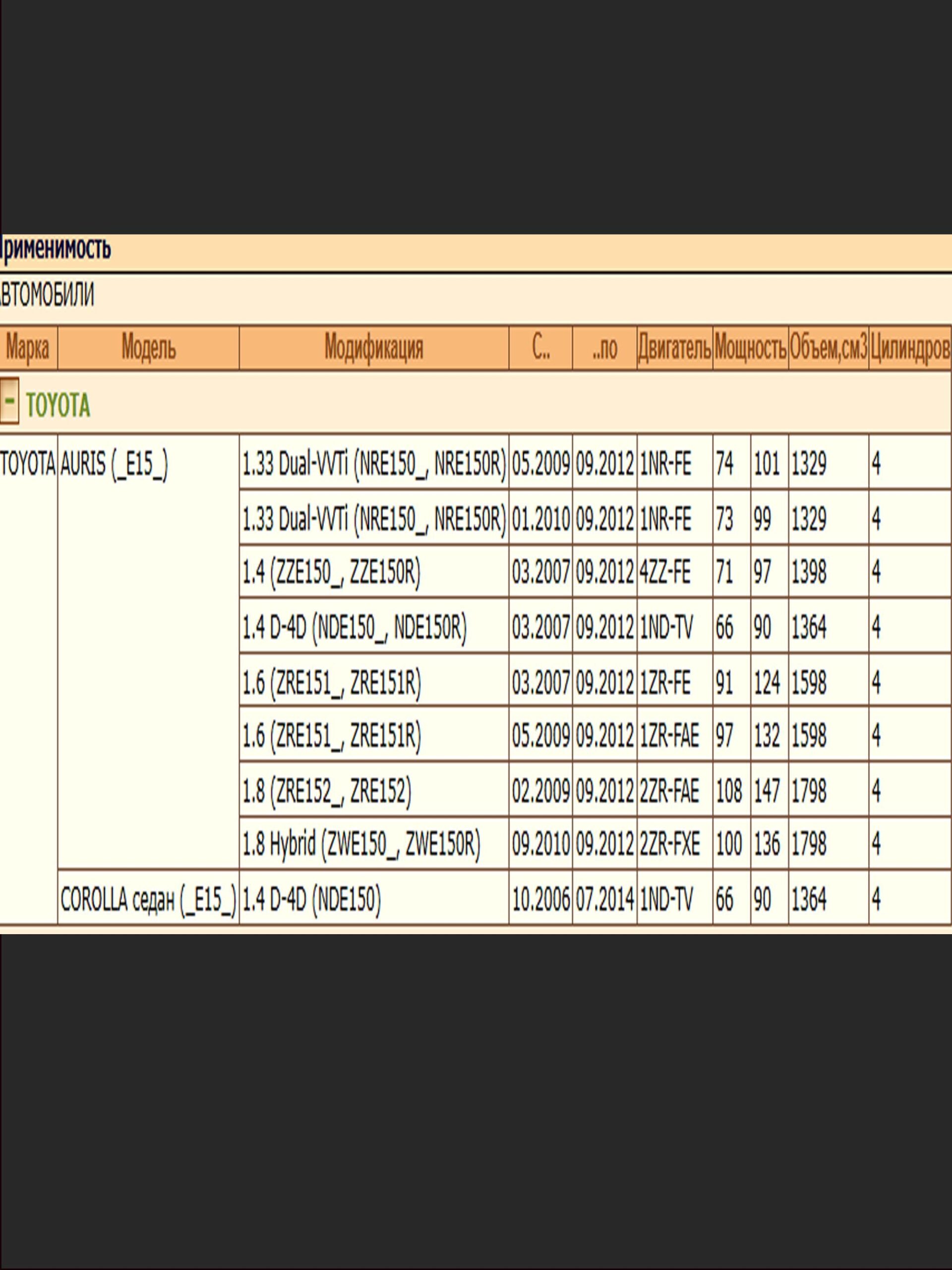Click the С.. start date header
Screen dimensions: 952x1270
[x=540, y=348]
